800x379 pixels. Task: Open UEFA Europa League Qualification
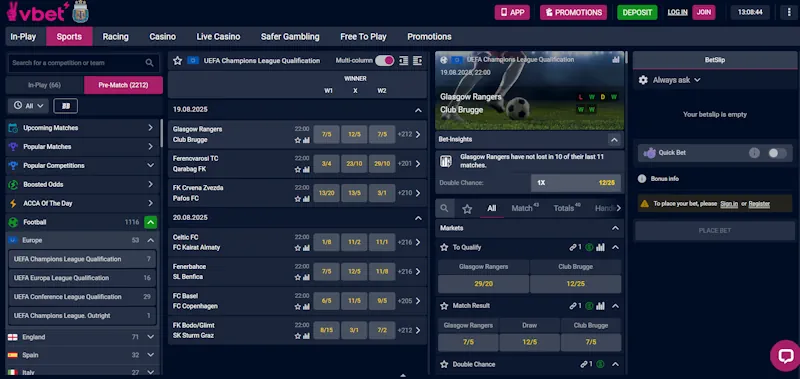pyautogui.click(x=82, y=278)
